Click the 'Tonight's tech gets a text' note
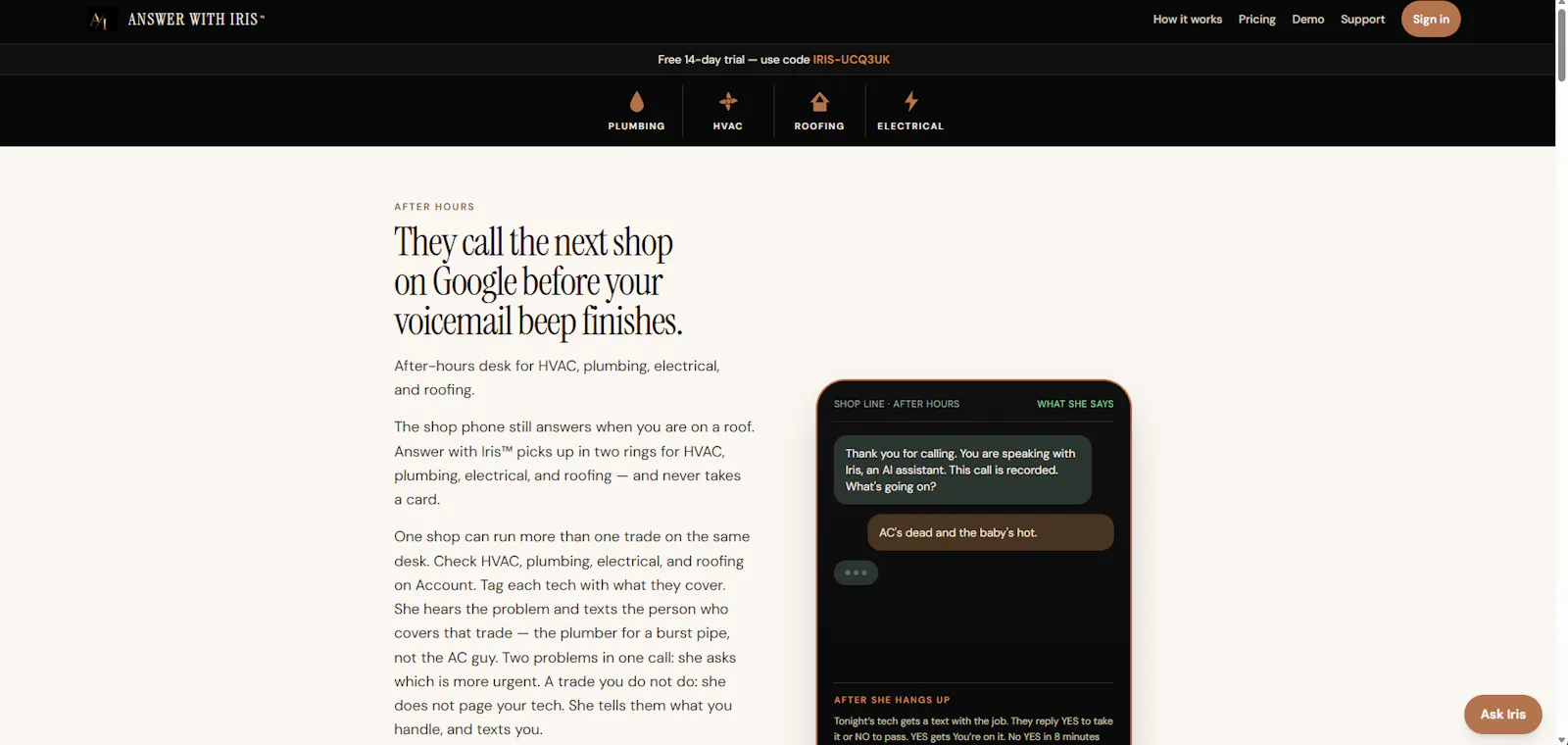This screenshot has width=1568, height=745. pyautogui.click(x=973, y=728)
